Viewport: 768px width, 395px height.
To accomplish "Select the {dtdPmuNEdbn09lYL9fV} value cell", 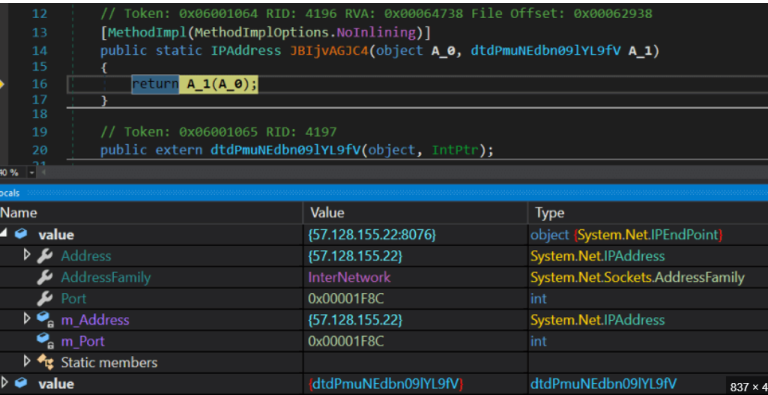I will [x=415, y=383].
